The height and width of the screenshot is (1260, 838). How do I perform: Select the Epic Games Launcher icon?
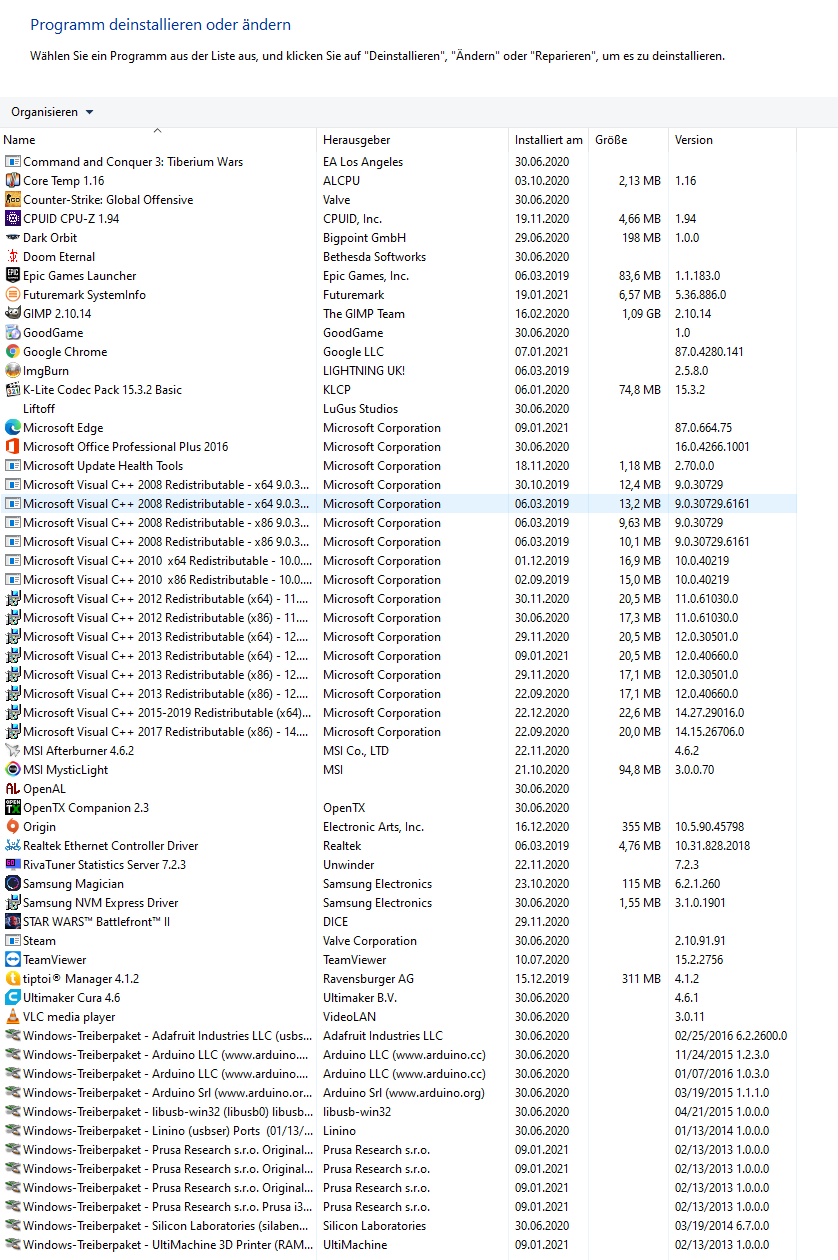(x=13, y=276)
